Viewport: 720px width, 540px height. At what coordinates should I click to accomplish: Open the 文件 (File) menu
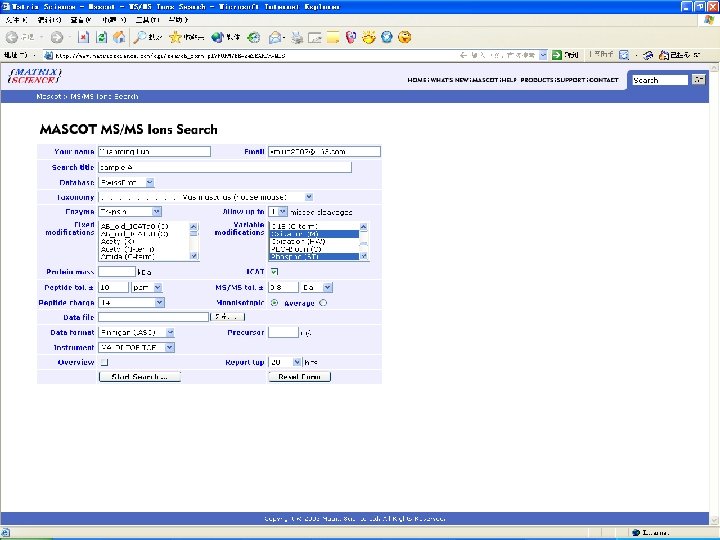click(16, 20)
